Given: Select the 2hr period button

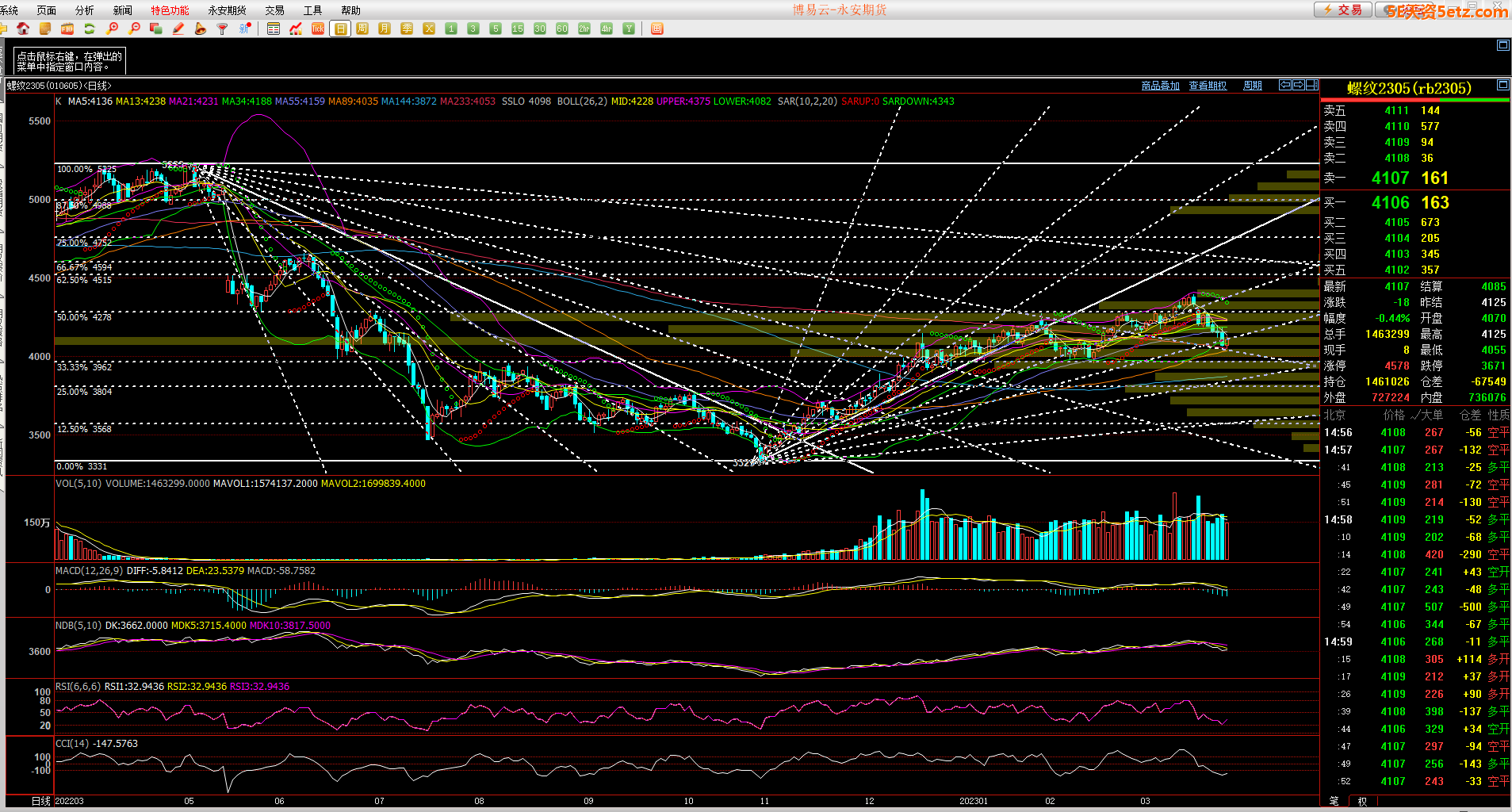Looking at the screenshot, I should tap(584, 29).
